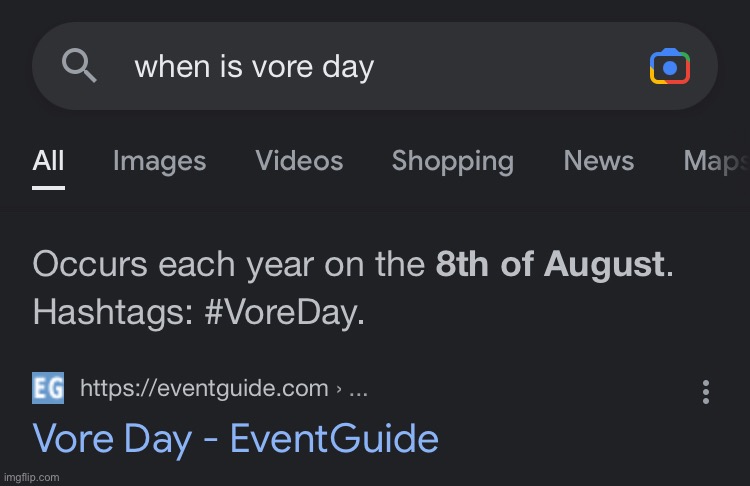750x486 pixels.
Task: Show News results tab
Action: click(598, 161)
